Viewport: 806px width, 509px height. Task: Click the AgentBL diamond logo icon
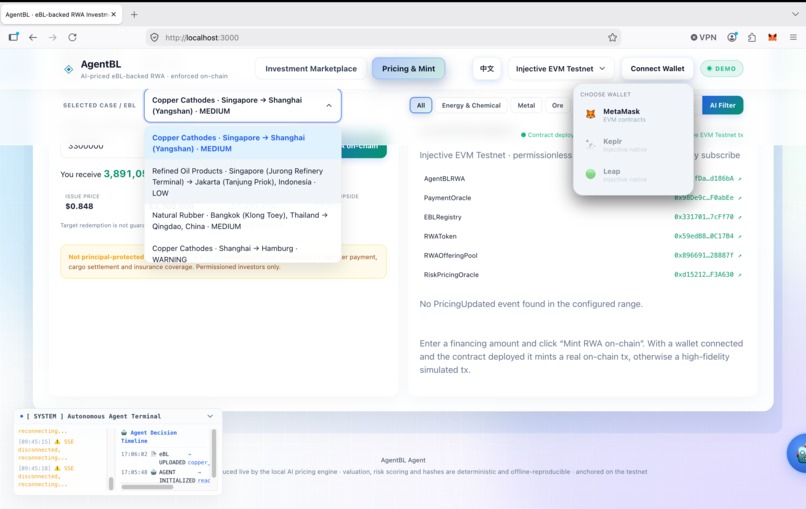(x=68, y=69)
